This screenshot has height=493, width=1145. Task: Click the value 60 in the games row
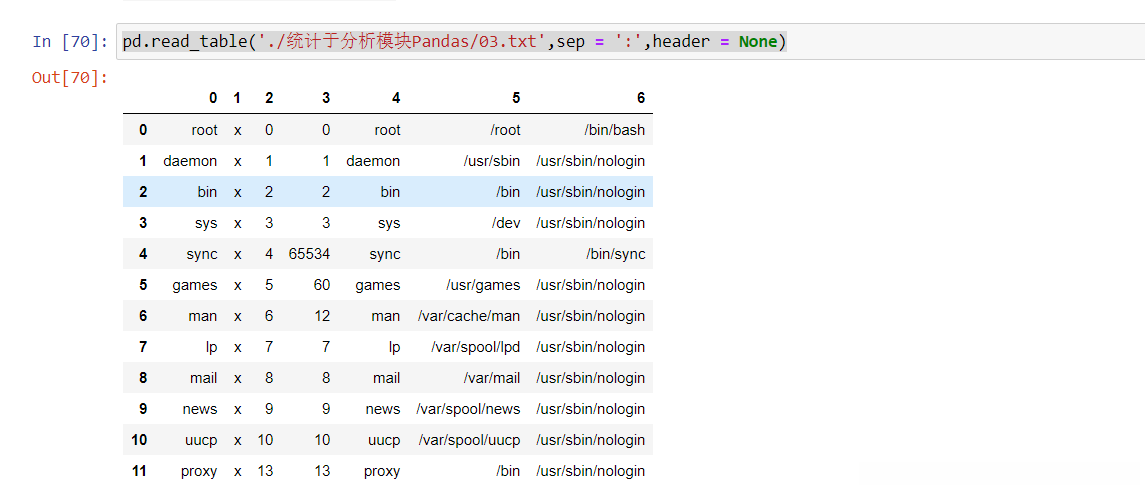pyautogui.click(x=322, y=286)
